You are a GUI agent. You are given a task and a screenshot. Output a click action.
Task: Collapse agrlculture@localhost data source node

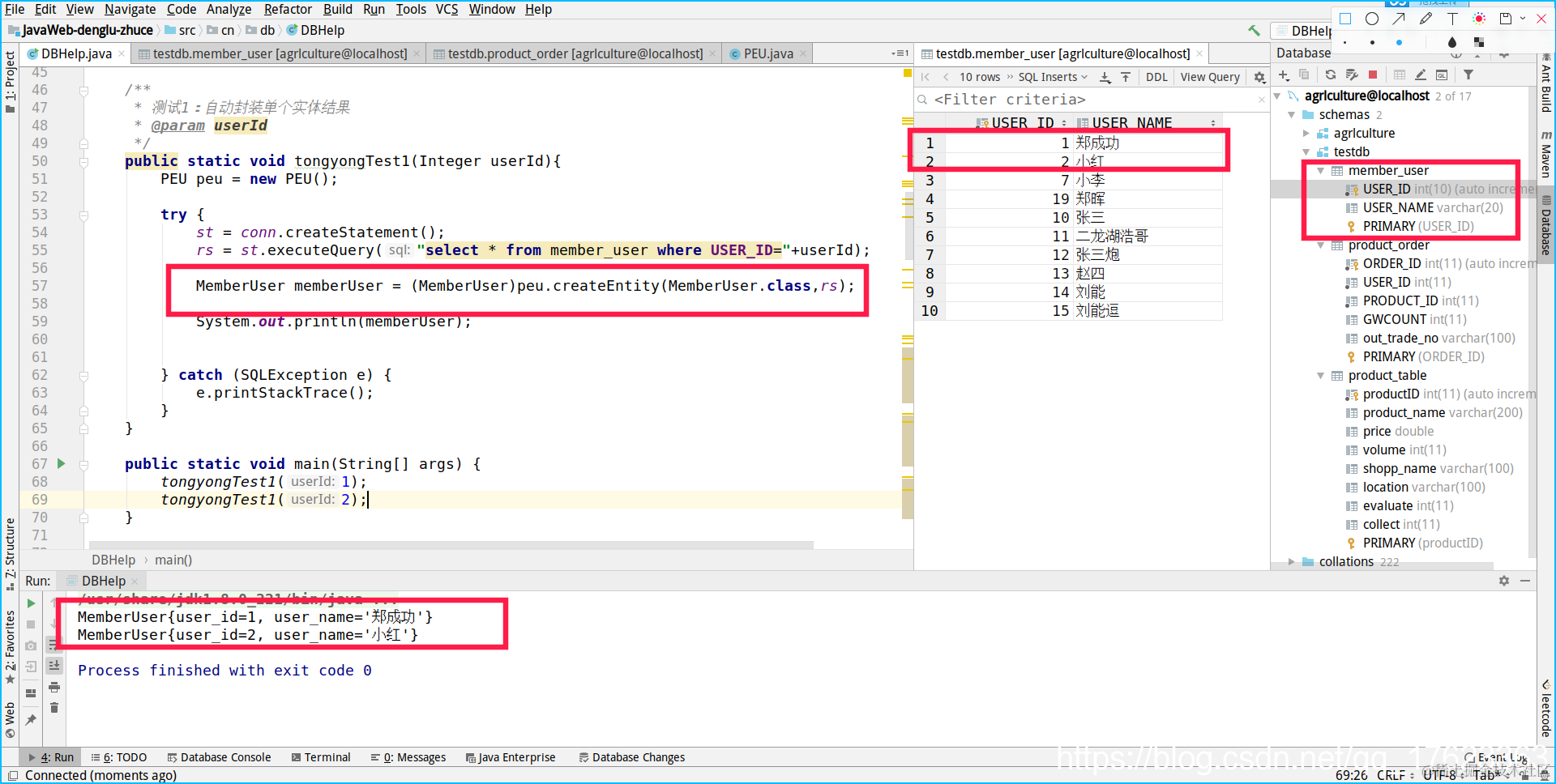pos(1278,96)
